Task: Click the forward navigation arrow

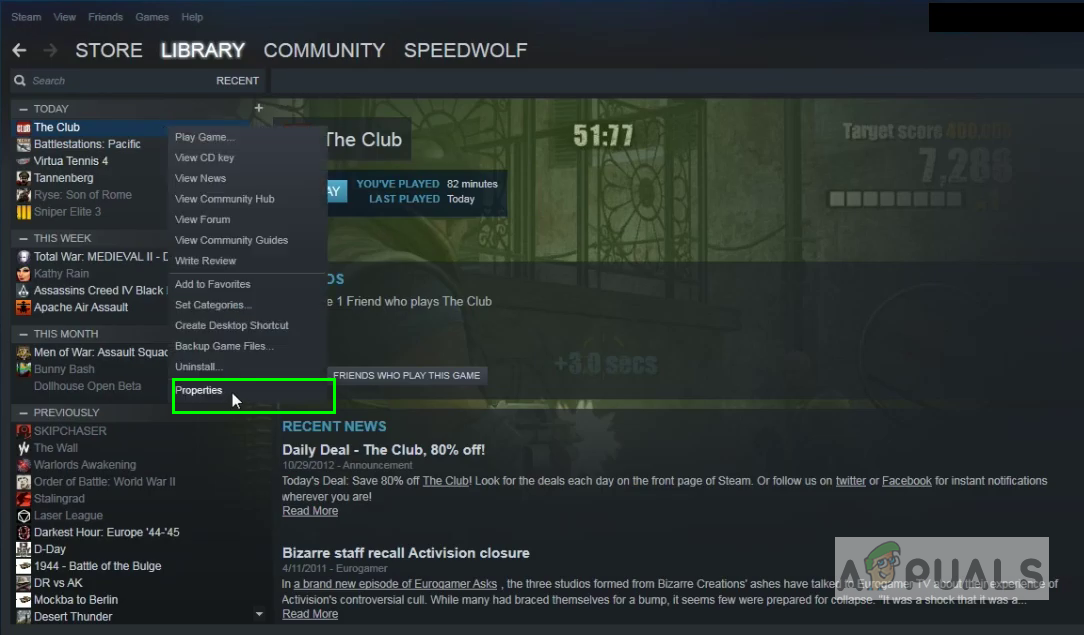Action: click(50, 50)
